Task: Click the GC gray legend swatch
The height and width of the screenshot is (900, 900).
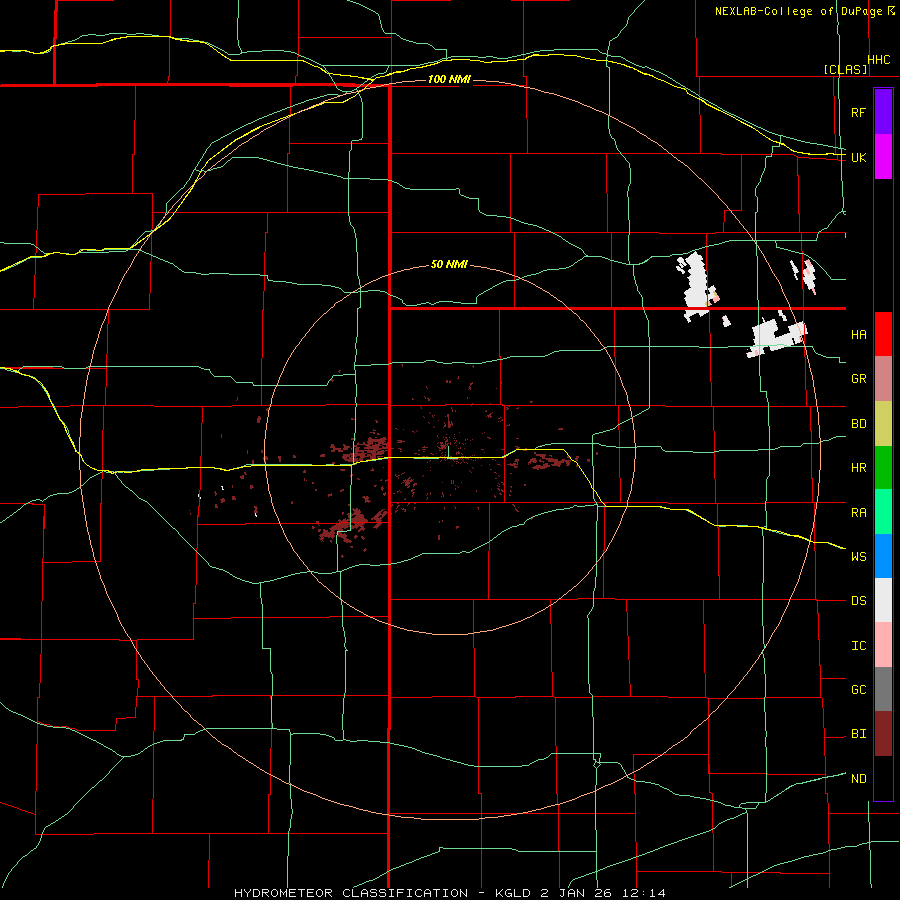Action: pyautogui.click(x=883, y=689)
